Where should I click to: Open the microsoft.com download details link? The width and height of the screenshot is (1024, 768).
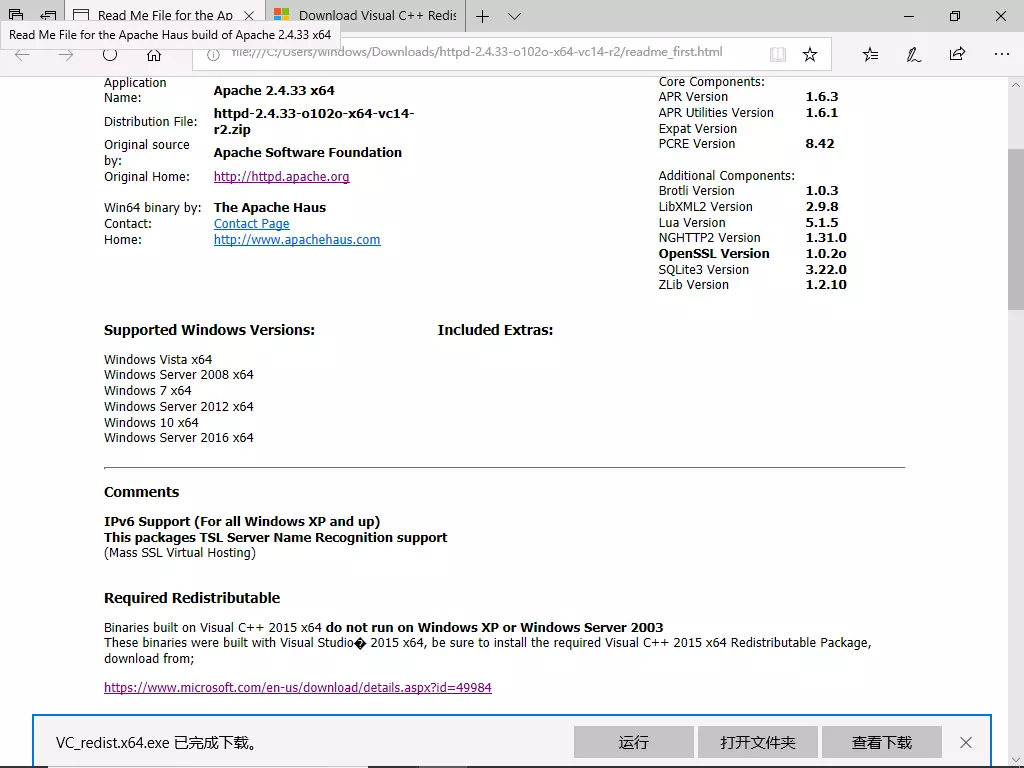point(298,688)
